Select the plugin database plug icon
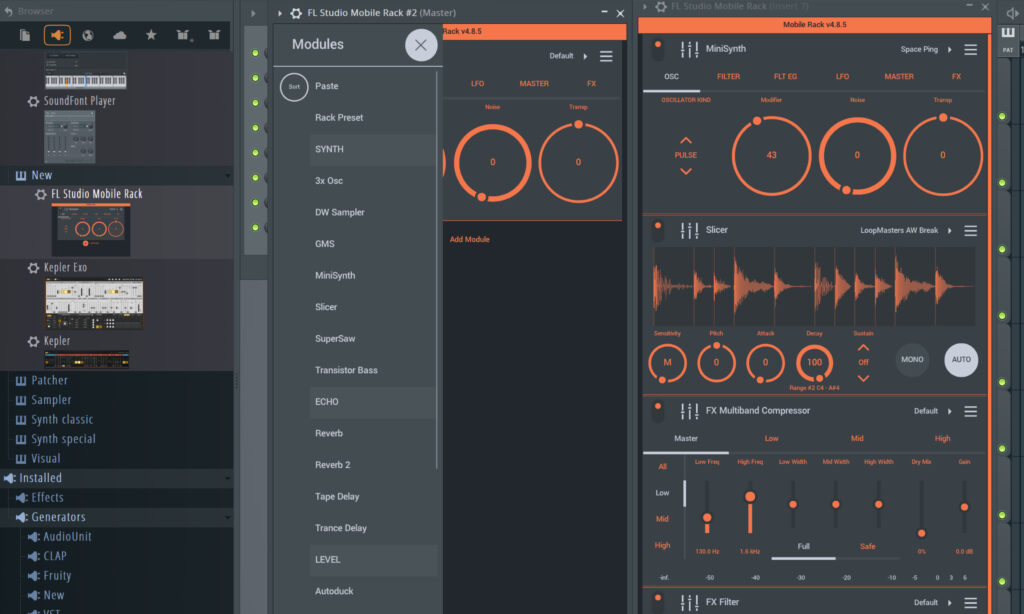This screenshot has width=1024, height=614. tap(57, 35)
